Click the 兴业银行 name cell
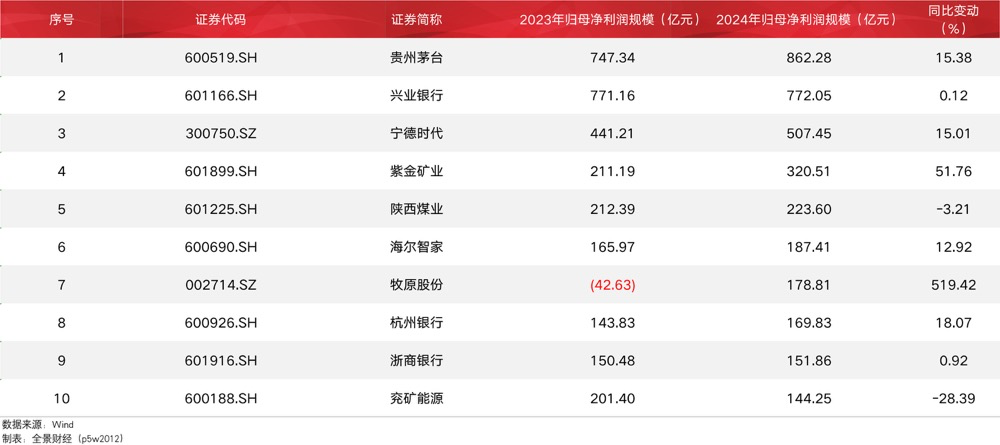 [x=416, y=96]
